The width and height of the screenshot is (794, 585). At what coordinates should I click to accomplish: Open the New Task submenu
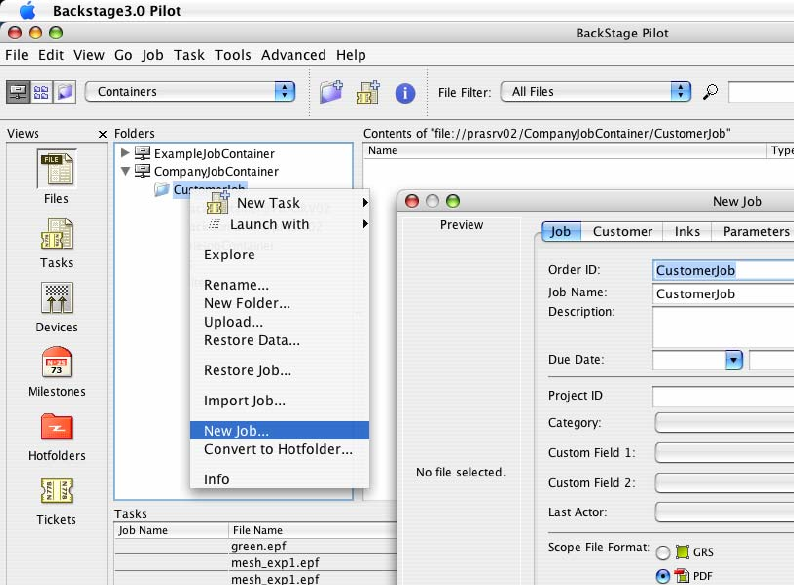[280, 203]
